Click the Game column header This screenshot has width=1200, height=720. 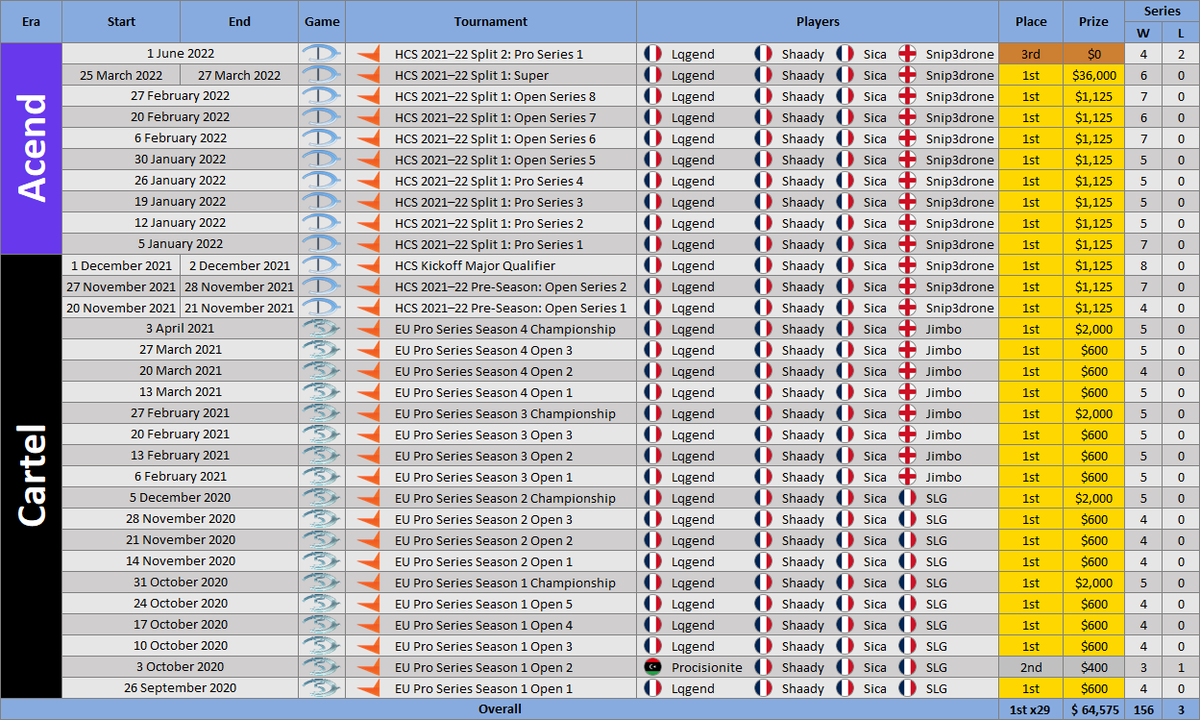click(x=322, y=22)
